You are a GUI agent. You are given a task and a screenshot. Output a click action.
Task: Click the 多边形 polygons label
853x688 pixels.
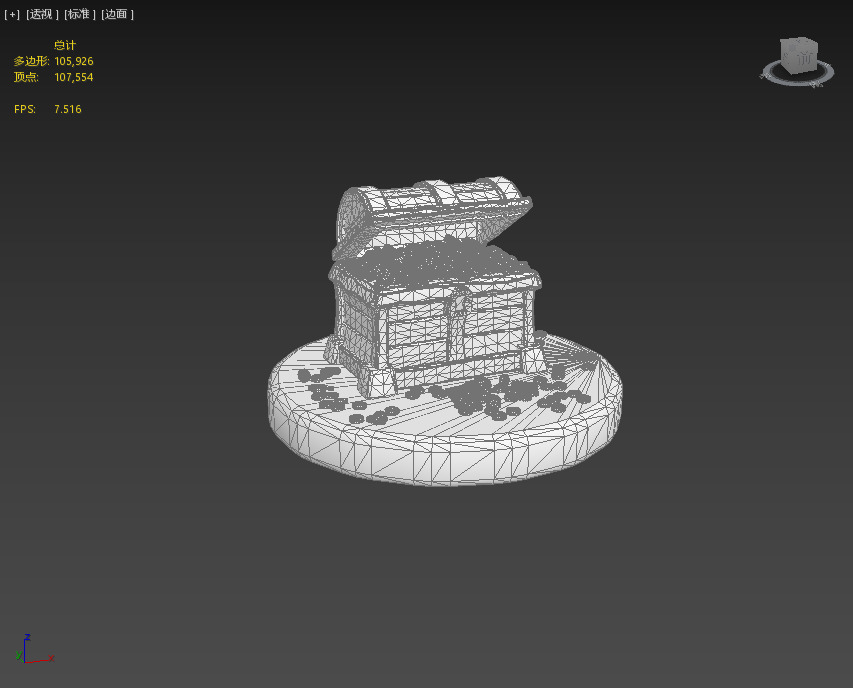32,61
